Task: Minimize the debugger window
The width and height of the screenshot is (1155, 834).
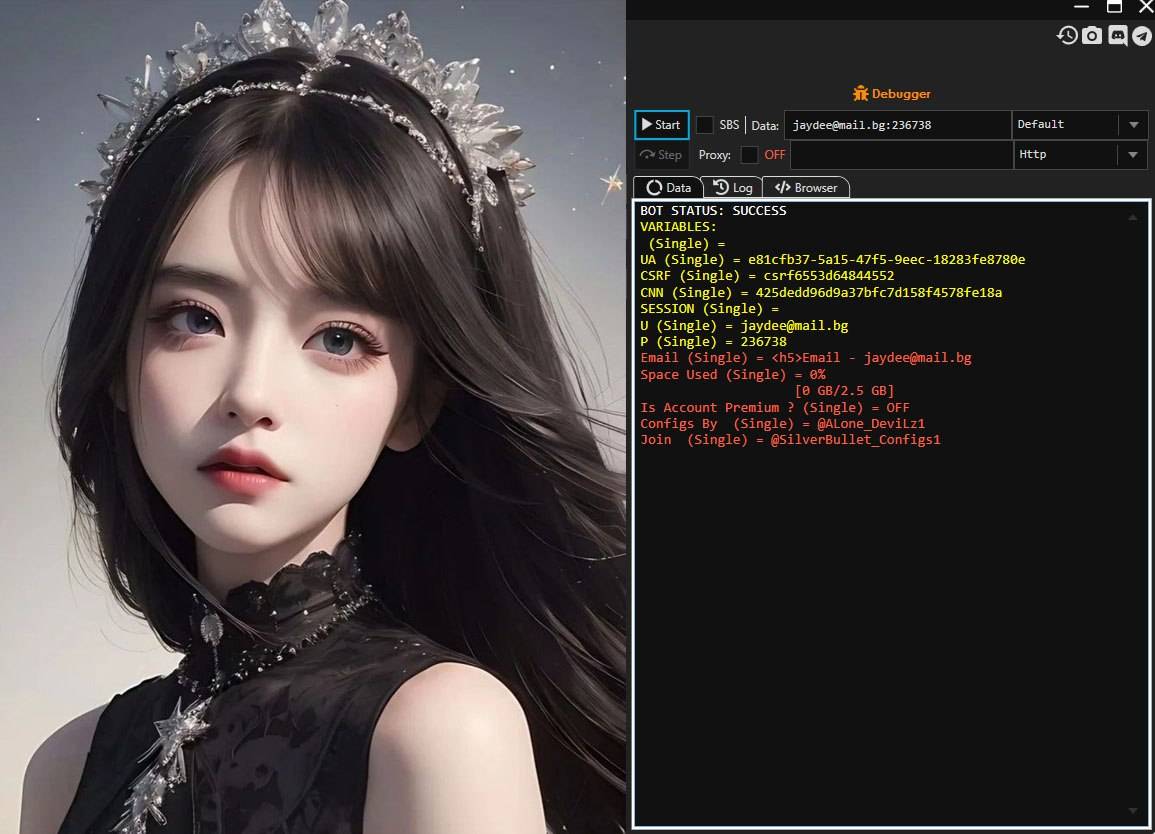Action: [1081, 7]
